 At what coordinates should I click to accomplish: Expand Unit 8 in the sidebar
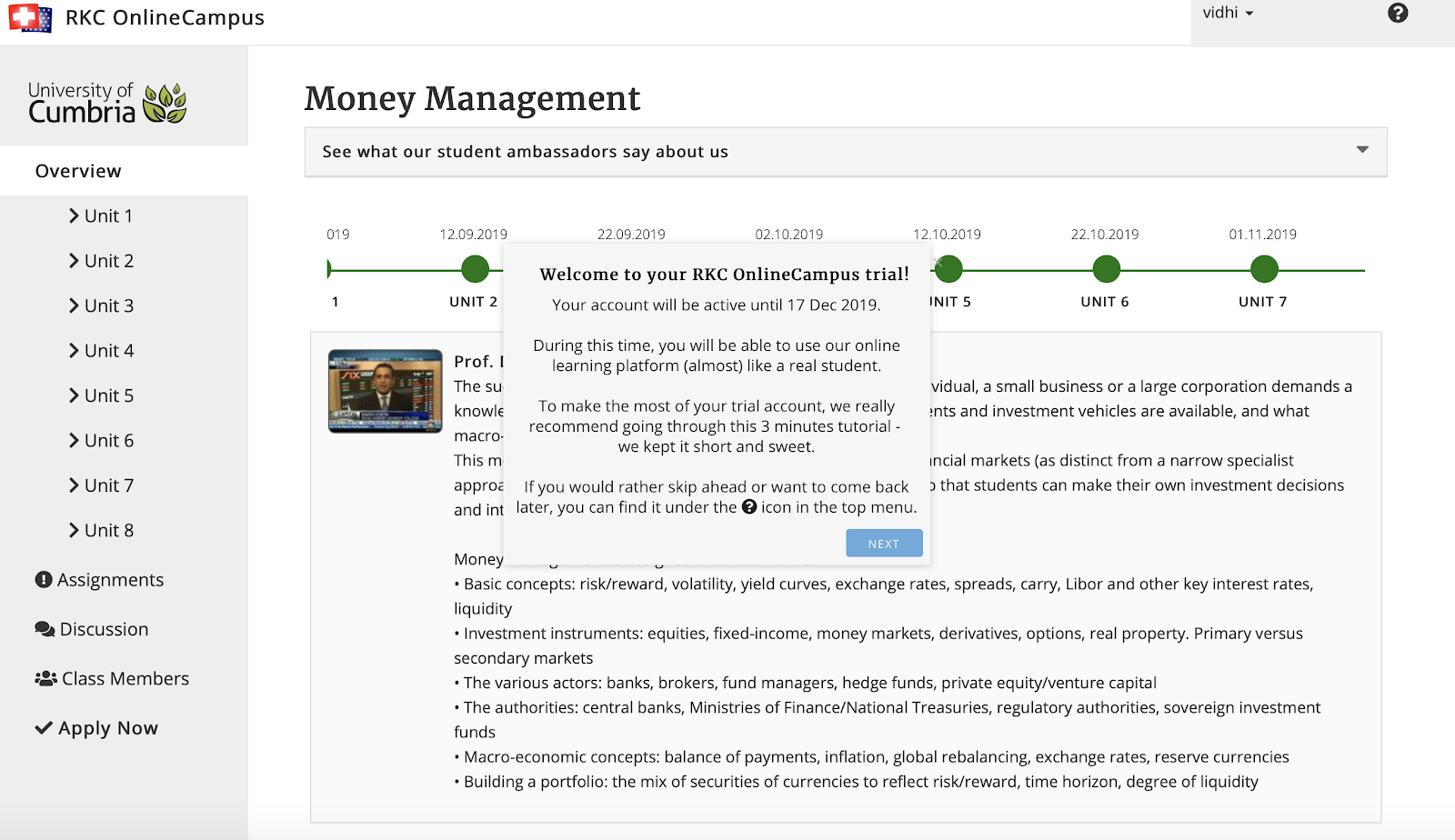(x=101, y=530)
